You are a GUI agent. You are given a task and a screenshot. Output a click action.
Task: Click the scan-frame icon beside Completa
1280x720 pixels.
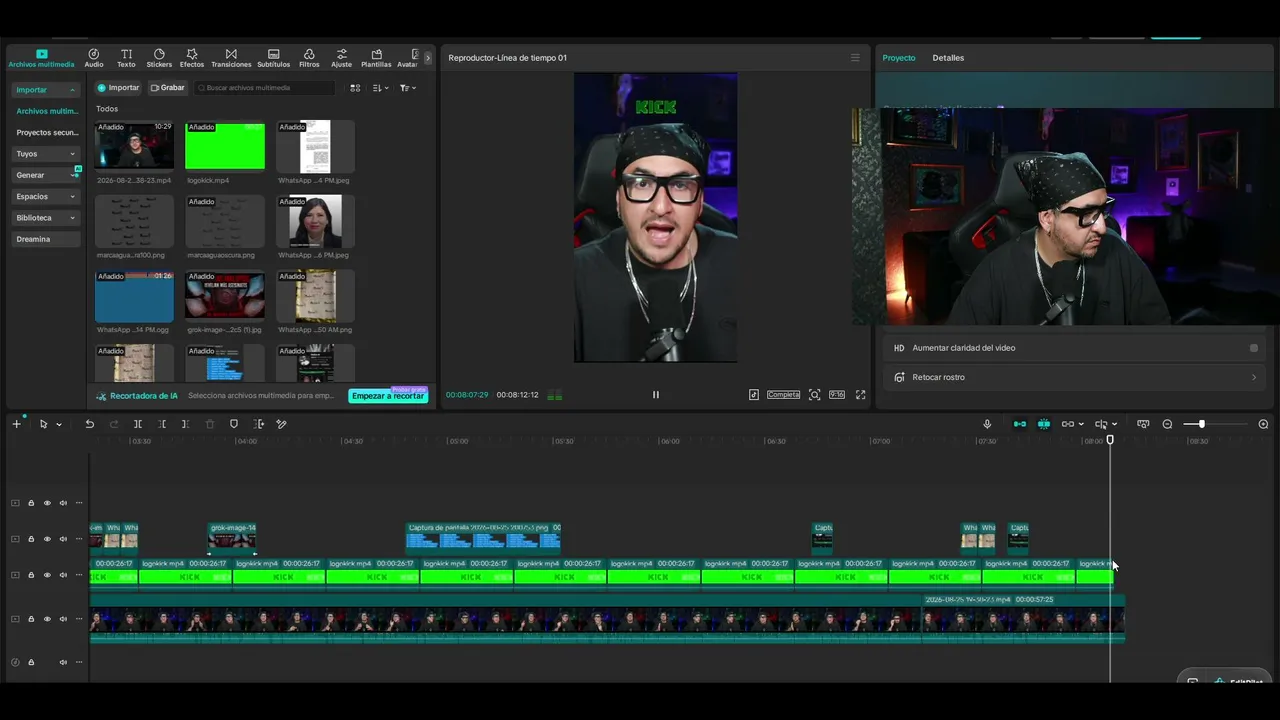(814, 395)
